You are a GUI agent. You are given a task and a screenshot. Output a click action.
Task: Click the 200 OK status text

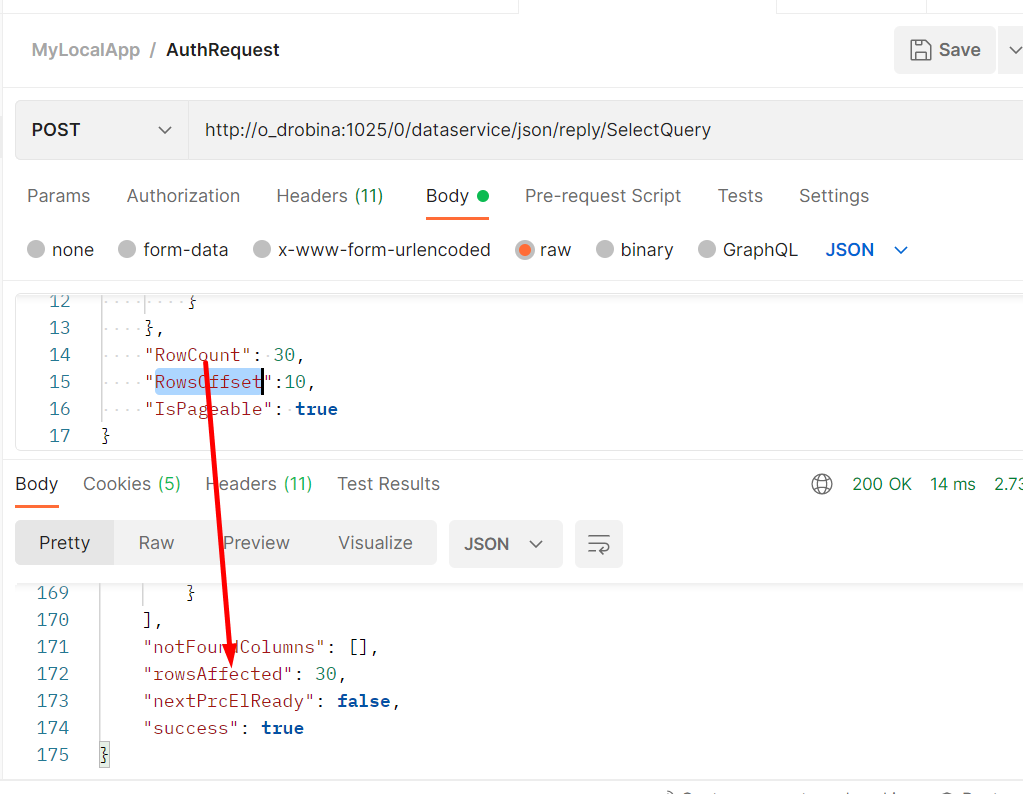click(x=881, y=484)
